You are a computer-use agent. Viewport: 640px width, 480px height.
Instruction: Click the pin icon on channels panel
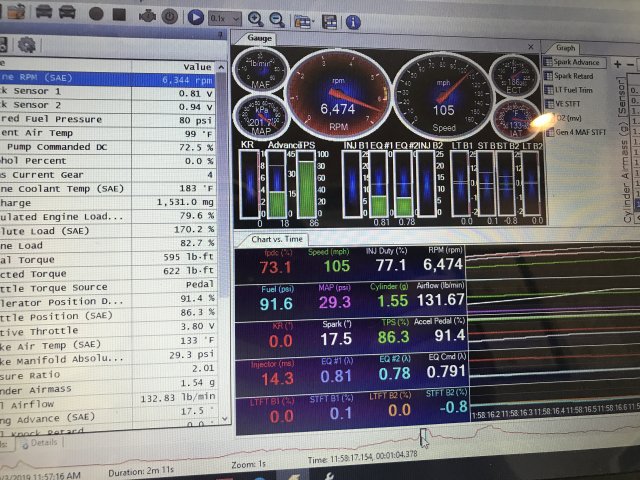(220, 35)
